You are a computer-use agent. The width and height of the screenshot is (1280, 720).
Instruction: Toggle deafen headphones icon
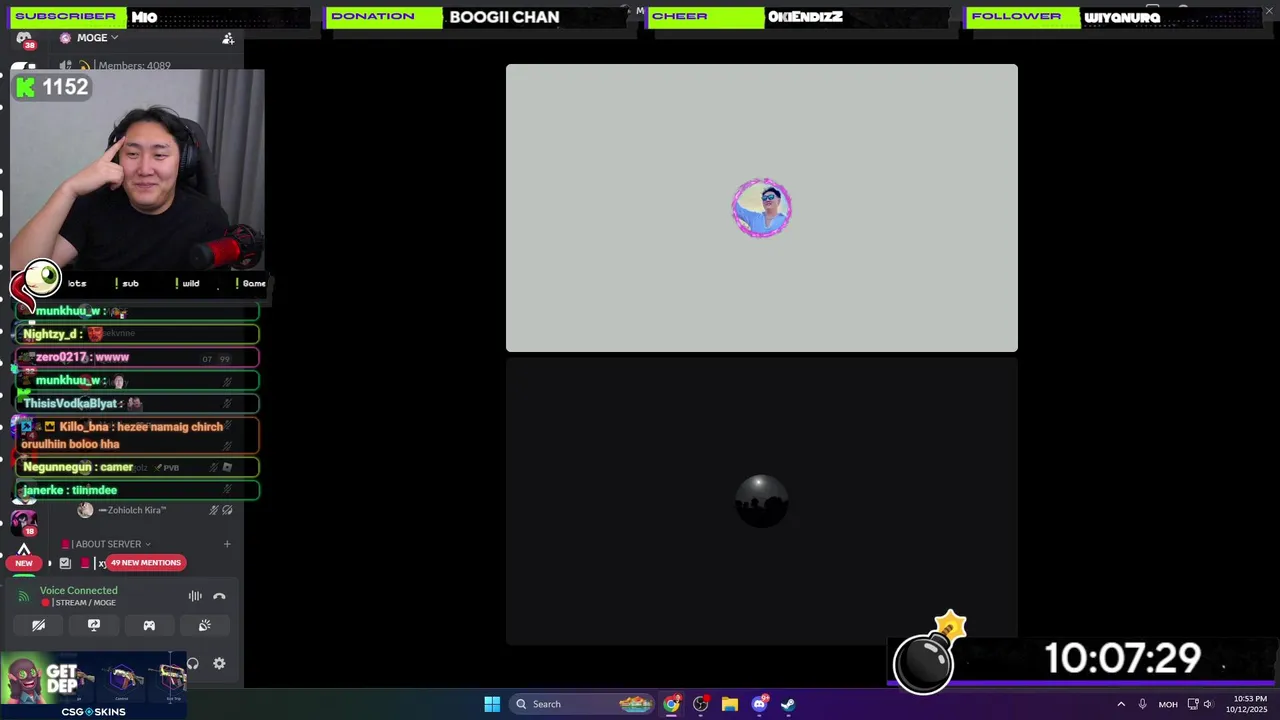[x=193, y=663]
